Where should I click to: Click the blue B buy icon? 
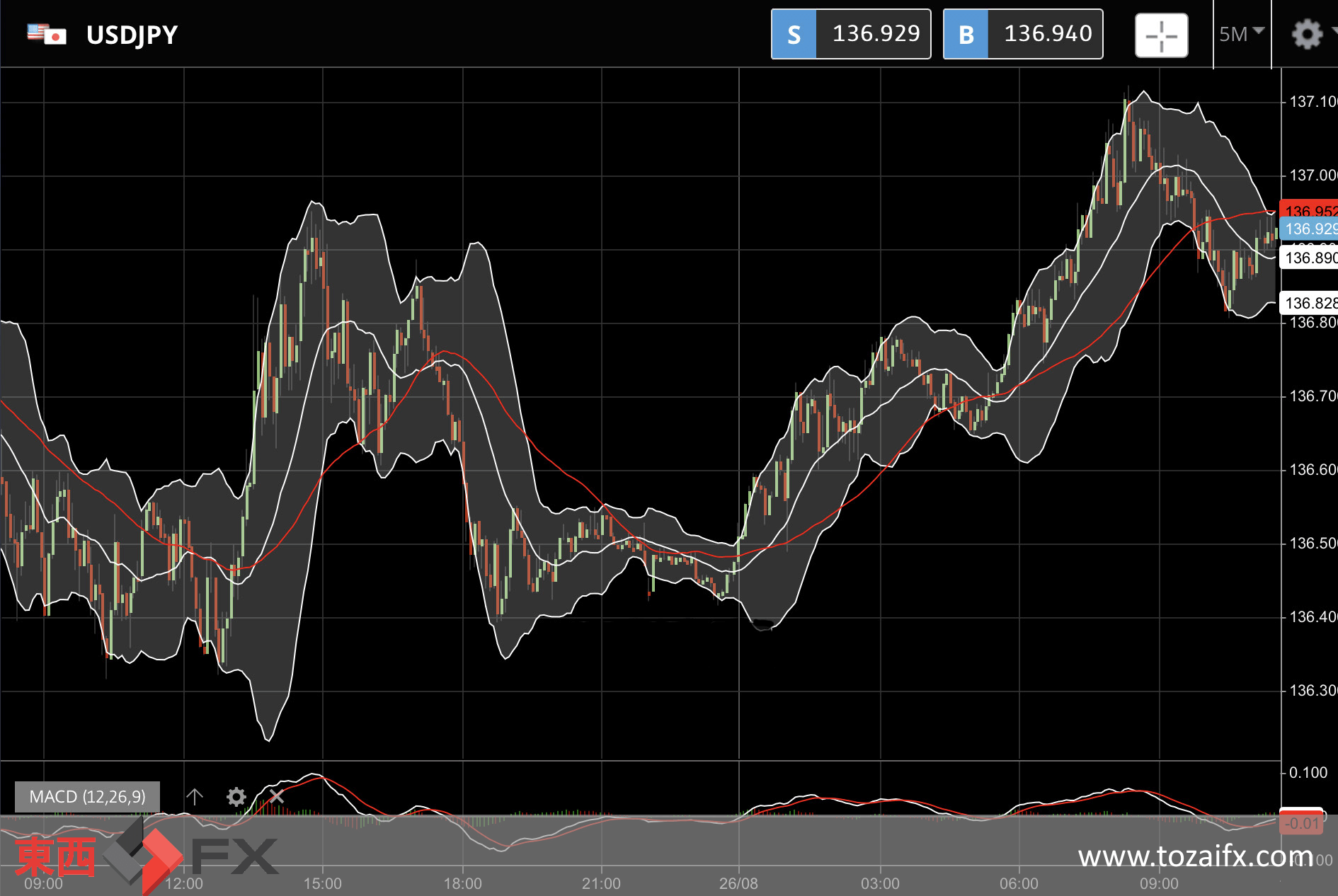pyautogui.click(x=966, y=34)
